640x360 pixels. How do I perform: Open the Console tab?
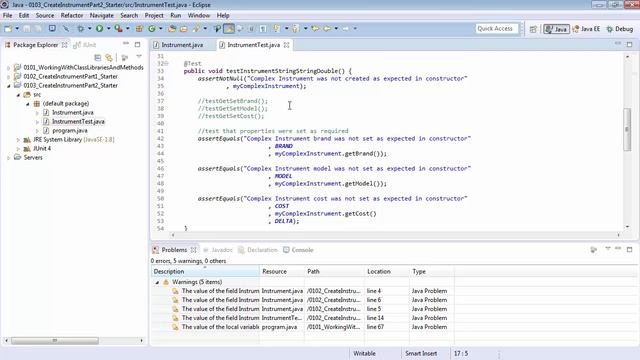pyautogui.click(x=298, y=250)
